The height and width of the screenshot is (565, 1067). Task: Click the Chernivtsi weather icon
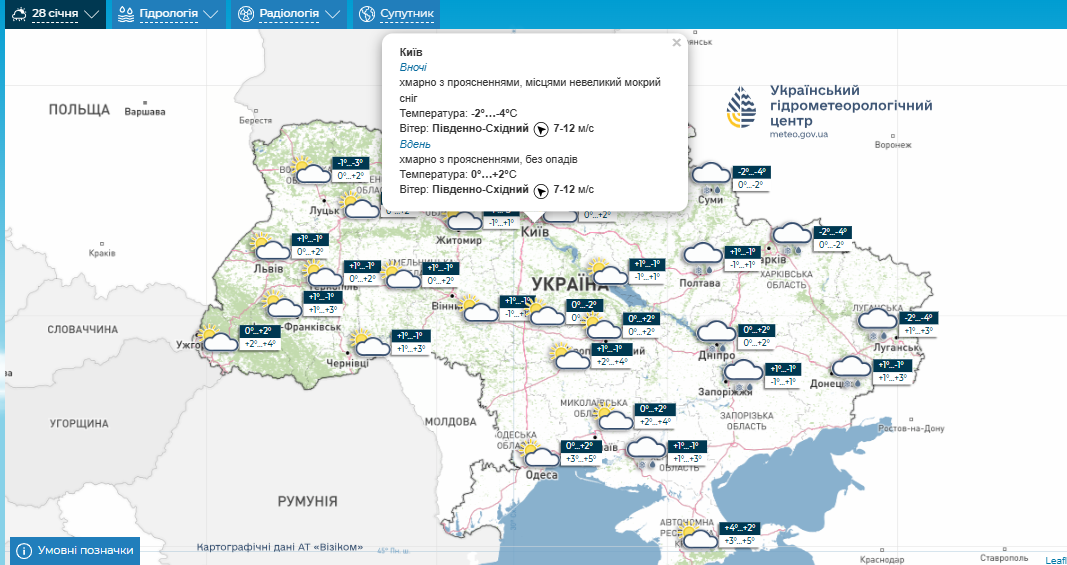click(x=371, y=345)
